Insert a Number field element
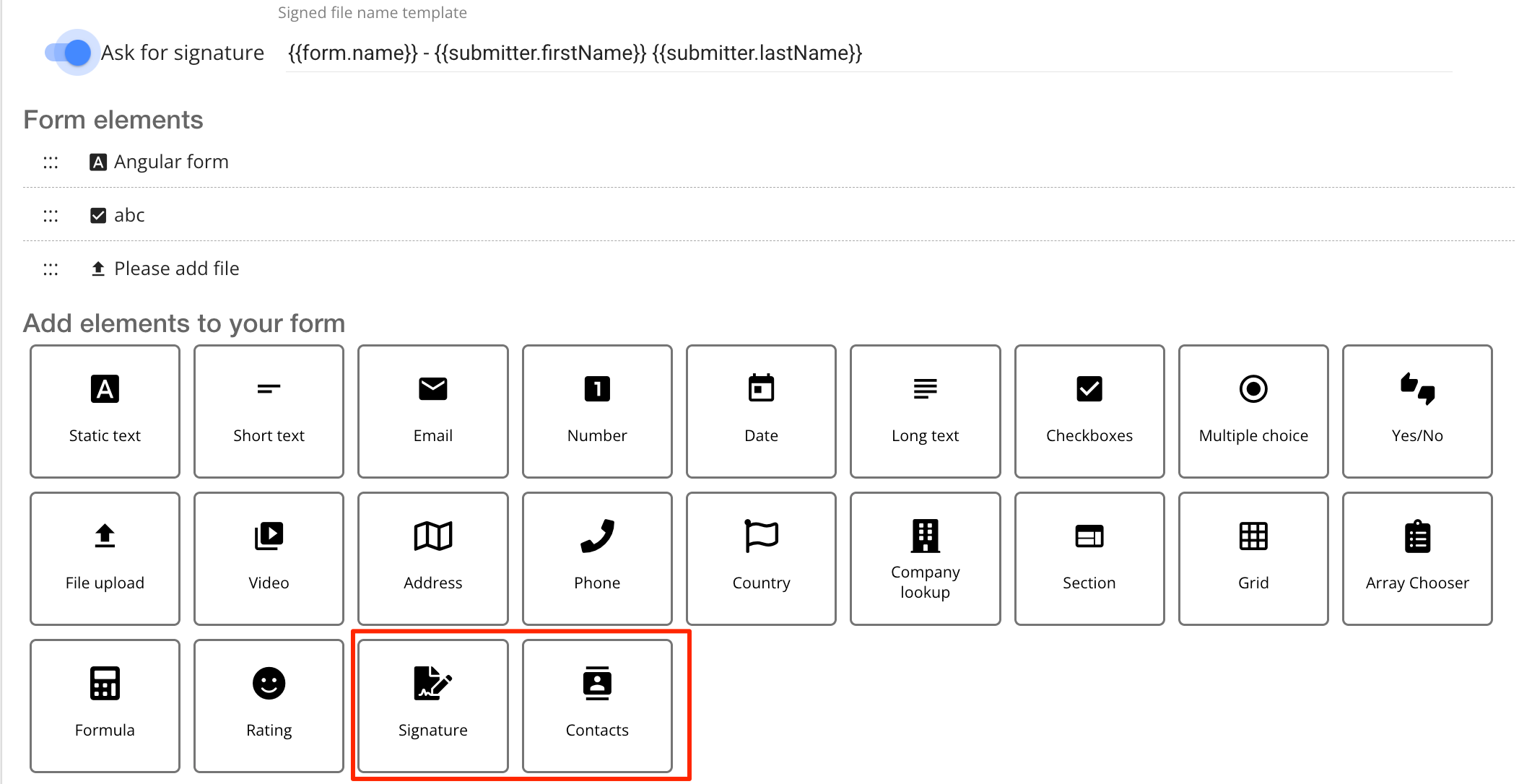 click(597, 411)
